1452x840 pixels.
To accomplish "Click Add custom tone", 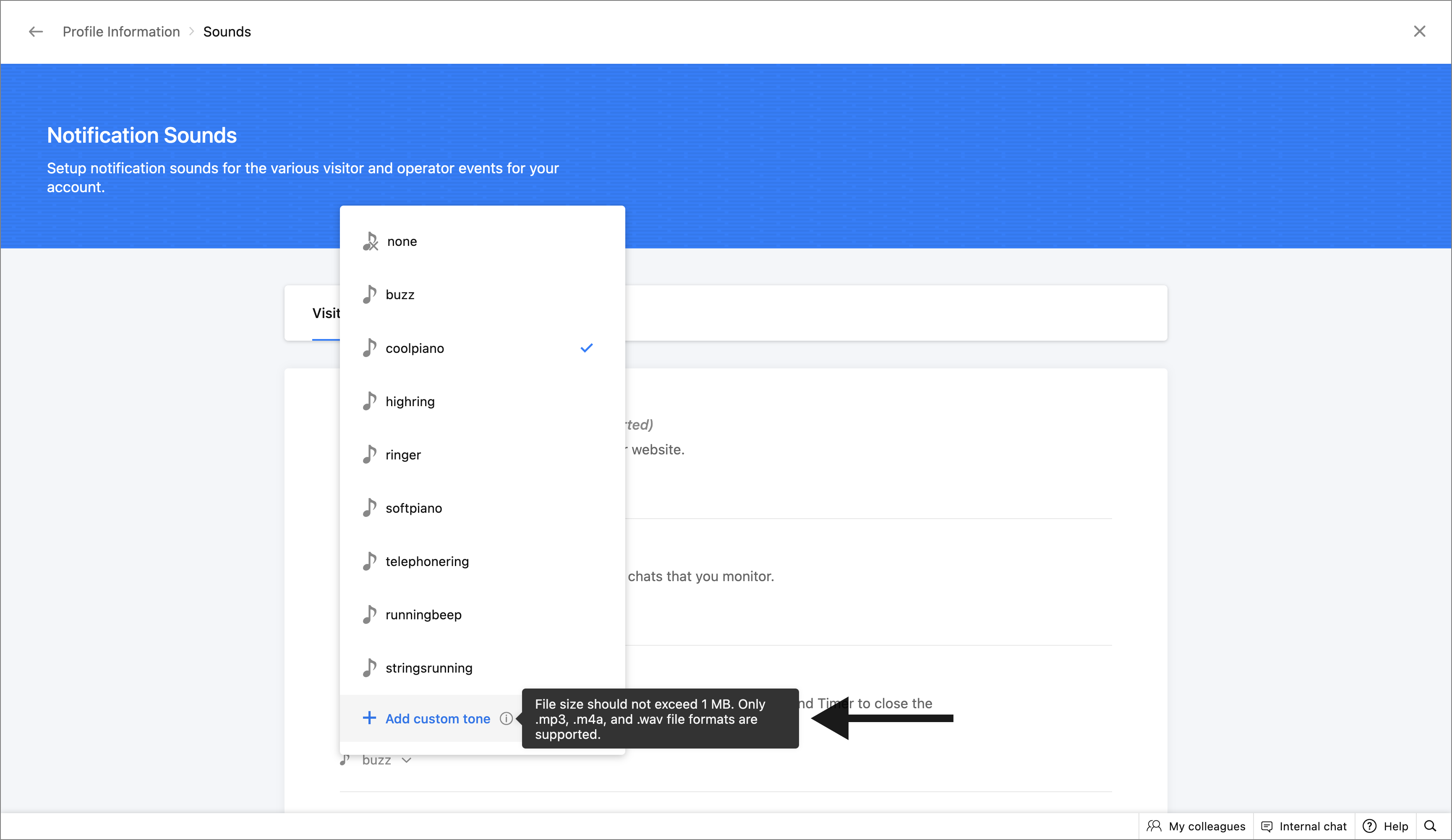I will pyautogui.click(x=437, y=718).
